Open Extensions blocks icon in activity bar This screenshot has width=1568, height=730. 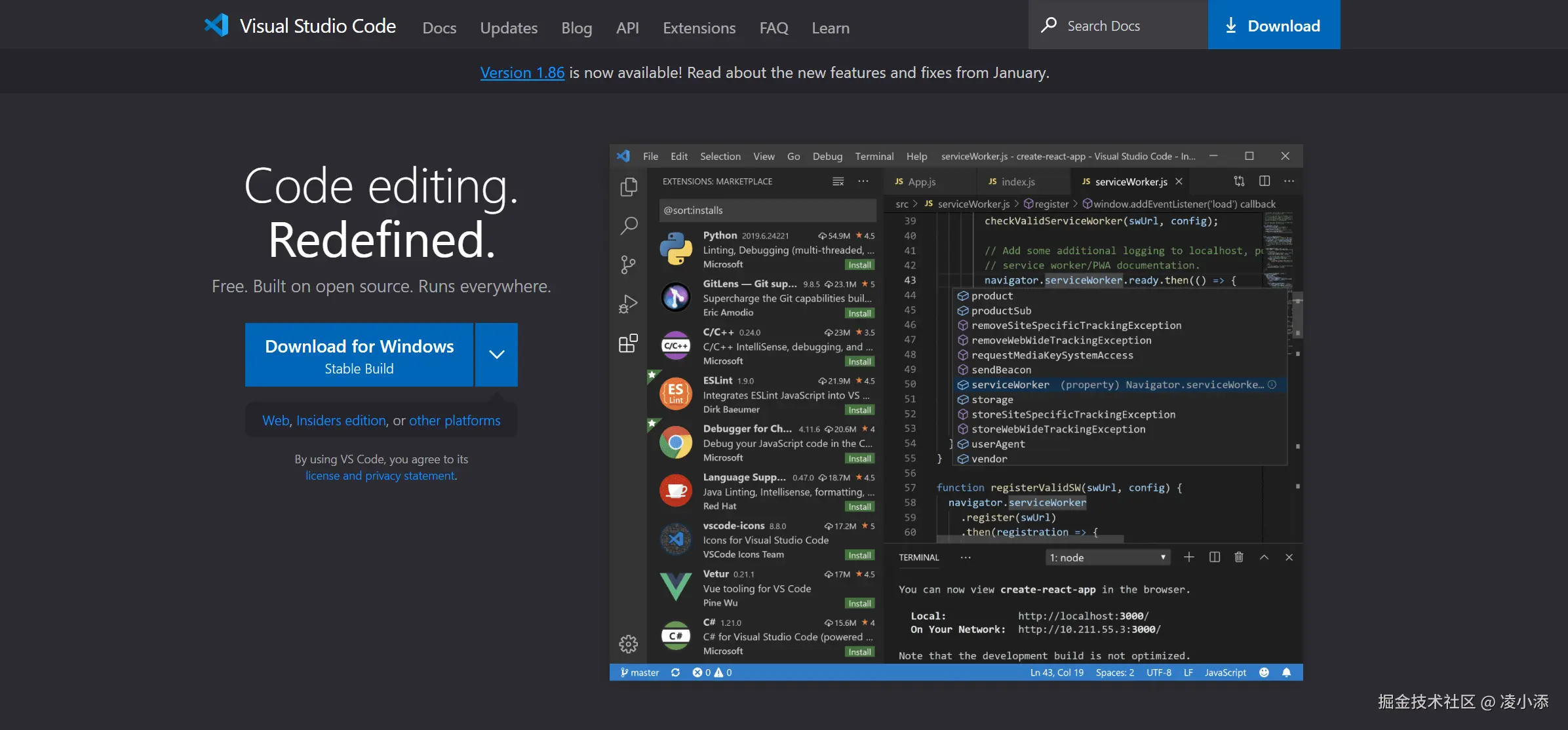click(x=628, y=343)
